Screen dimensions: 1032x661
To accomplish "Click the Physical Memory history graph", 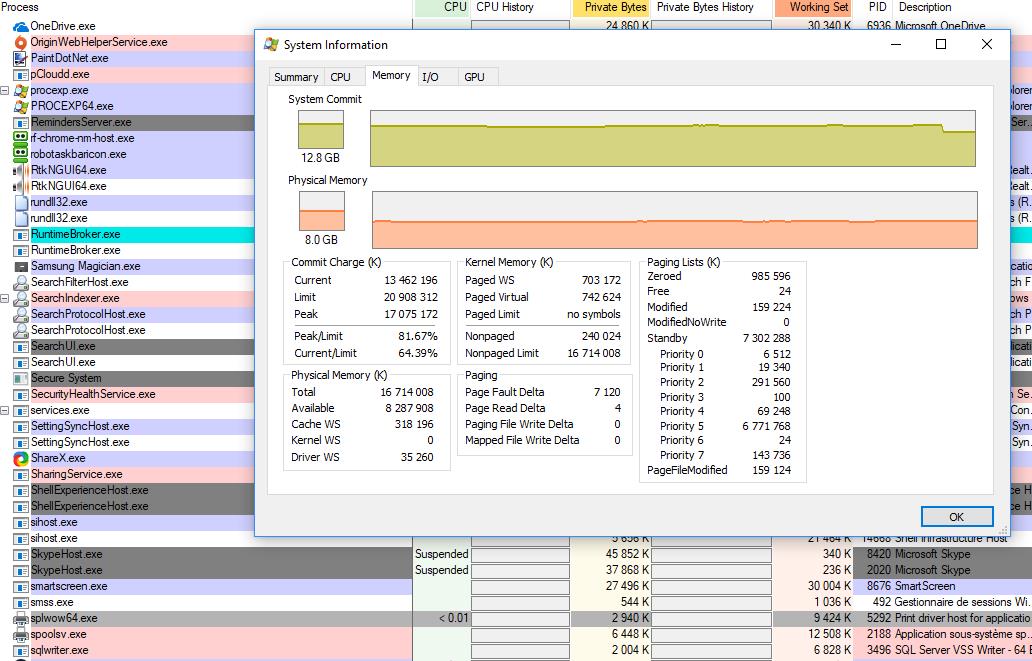I will coord(675,220).
